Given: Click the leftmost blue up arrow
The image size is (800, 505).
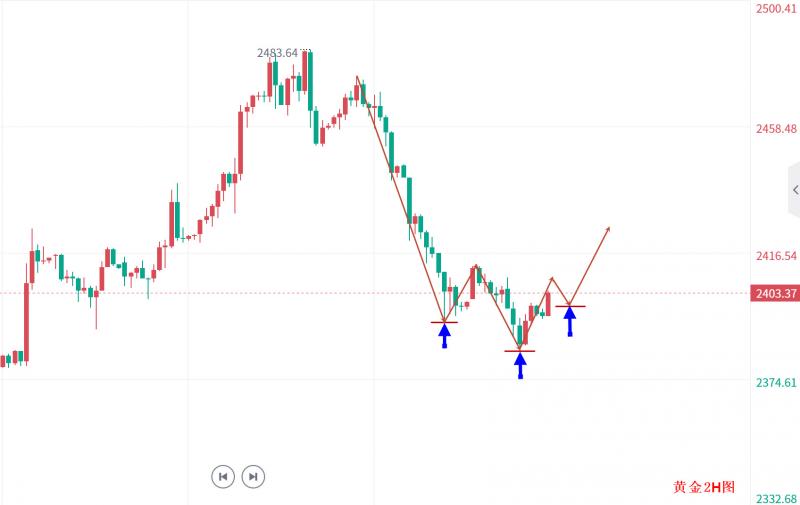Looking at the screenshot, I should [x=445, y=333].
